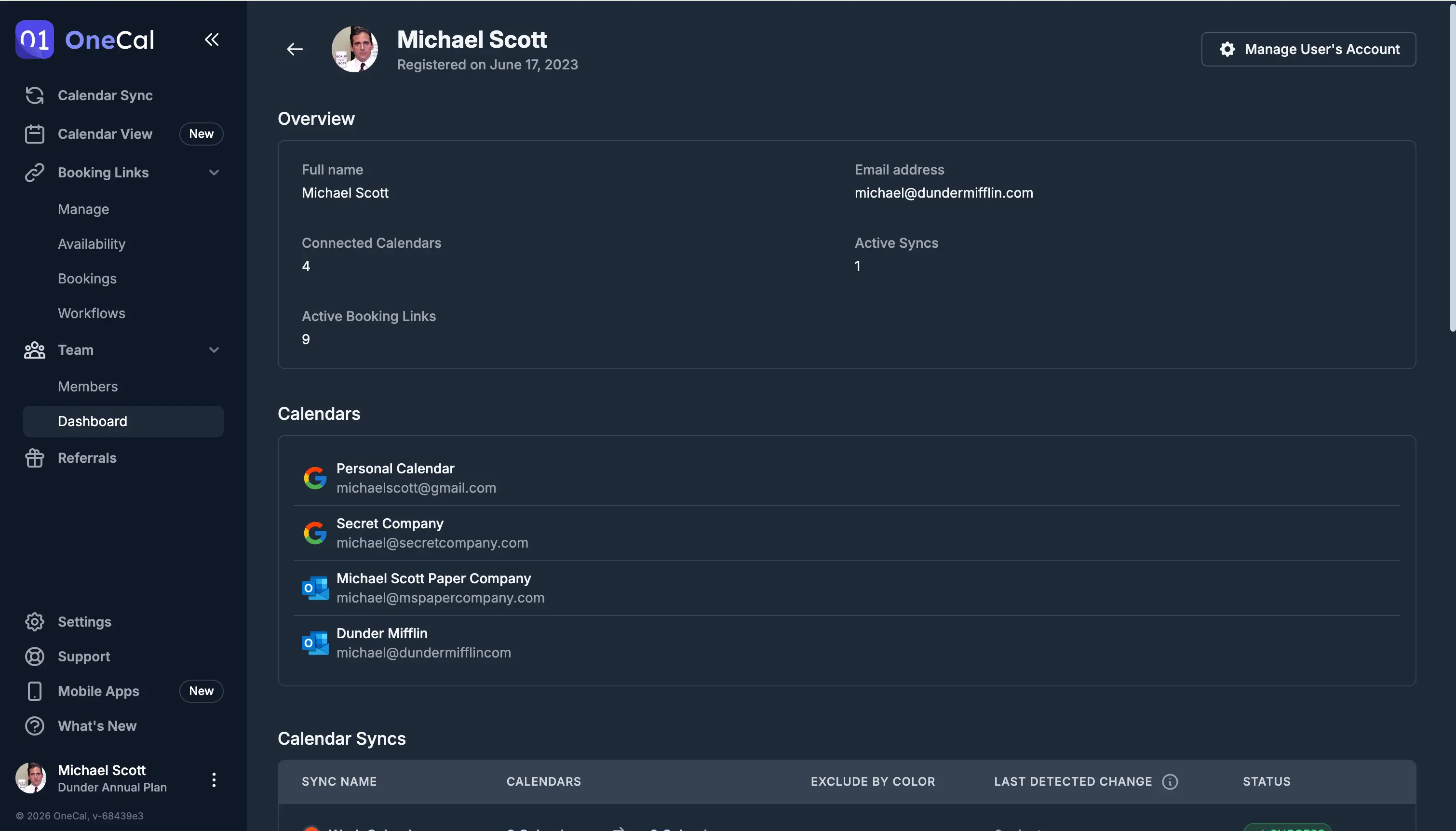Click CALENDARS column header
The width and height of the screenshot is (1456, 831).
tap(543, 782)
